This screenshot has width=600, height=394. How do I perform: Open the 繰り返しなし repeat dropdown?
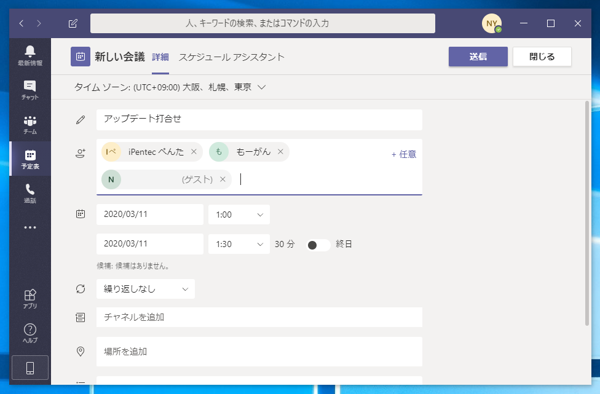[x=145, y=289]
